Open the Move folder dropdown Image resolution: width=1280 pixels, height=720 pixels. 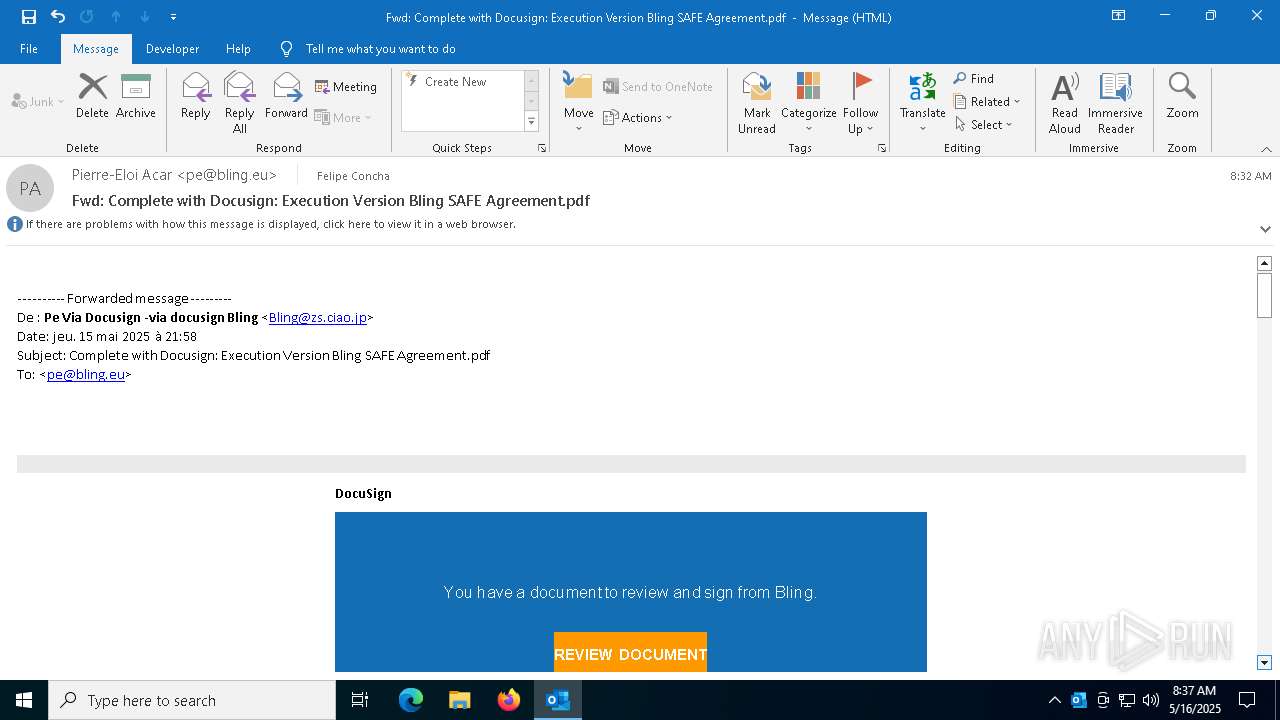tap(579, 102)
